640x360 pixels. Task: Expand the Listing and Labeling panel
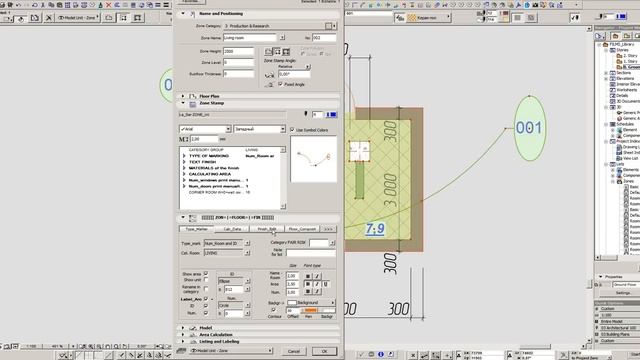[x=183, y=342]
